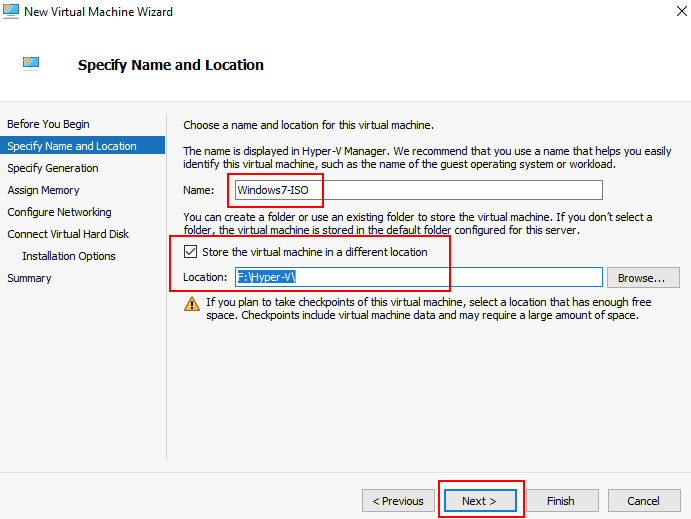The height and width of the screenshot is (519, 691).
Task: Select the Specify Name and Location step
Action: [x=72, y=146]
